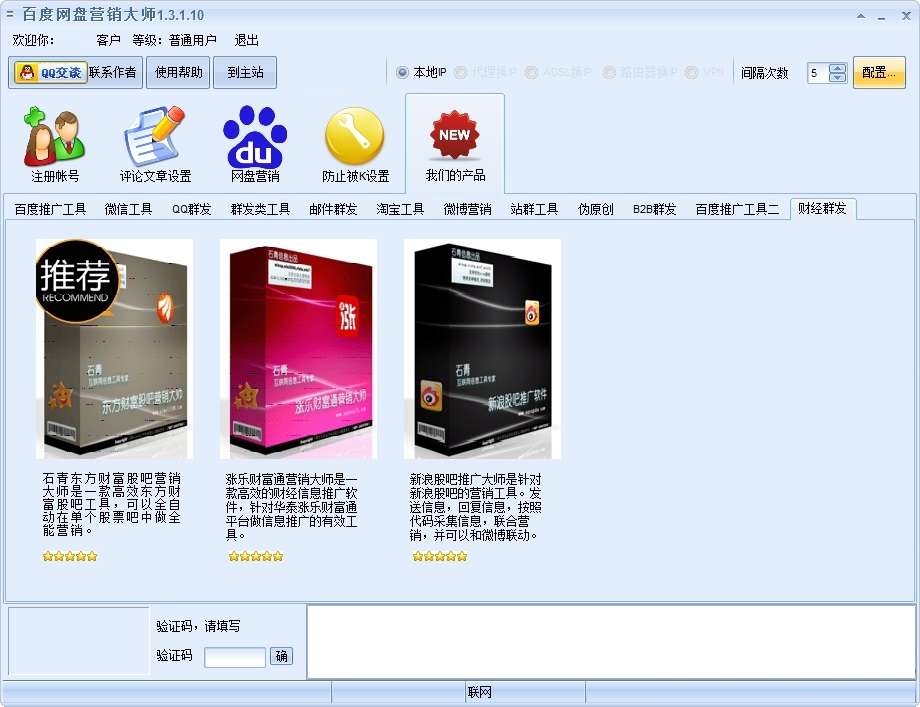Switch to the 微信工具 tab
Image resolution: width=920 pixels, height=707 pixels.
coord(126,209)
